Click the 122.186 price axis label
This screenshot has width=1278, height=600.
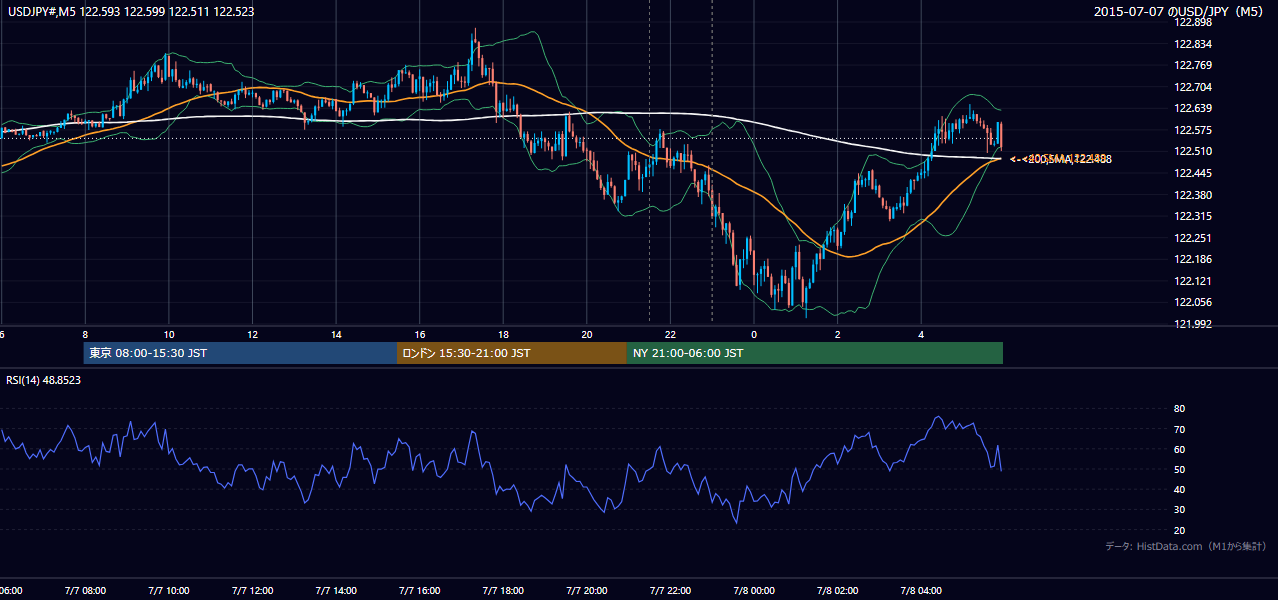(x=1191, y=259)
